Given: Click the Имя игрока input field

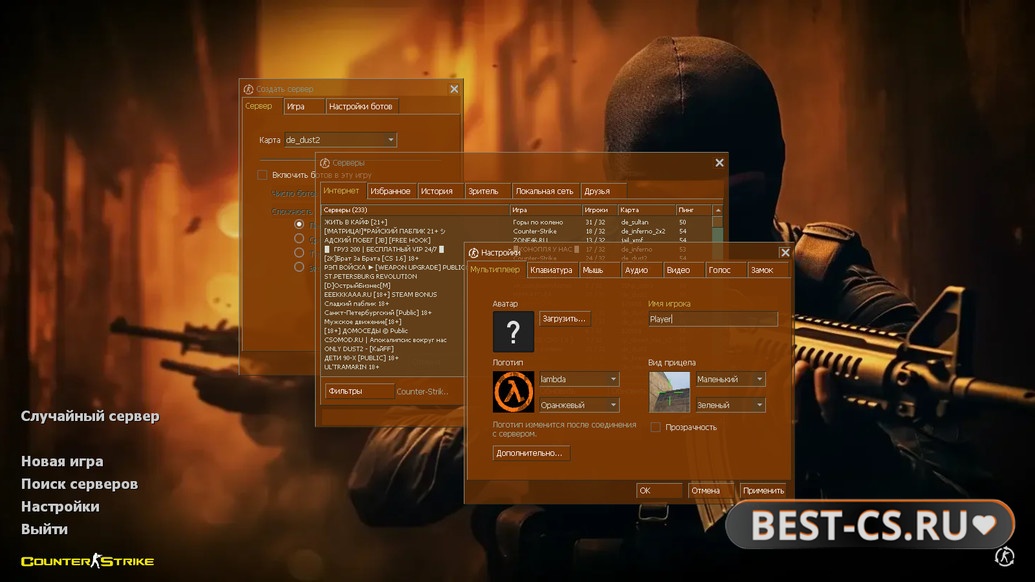Looking at the screenshot, I should point(713,319).
